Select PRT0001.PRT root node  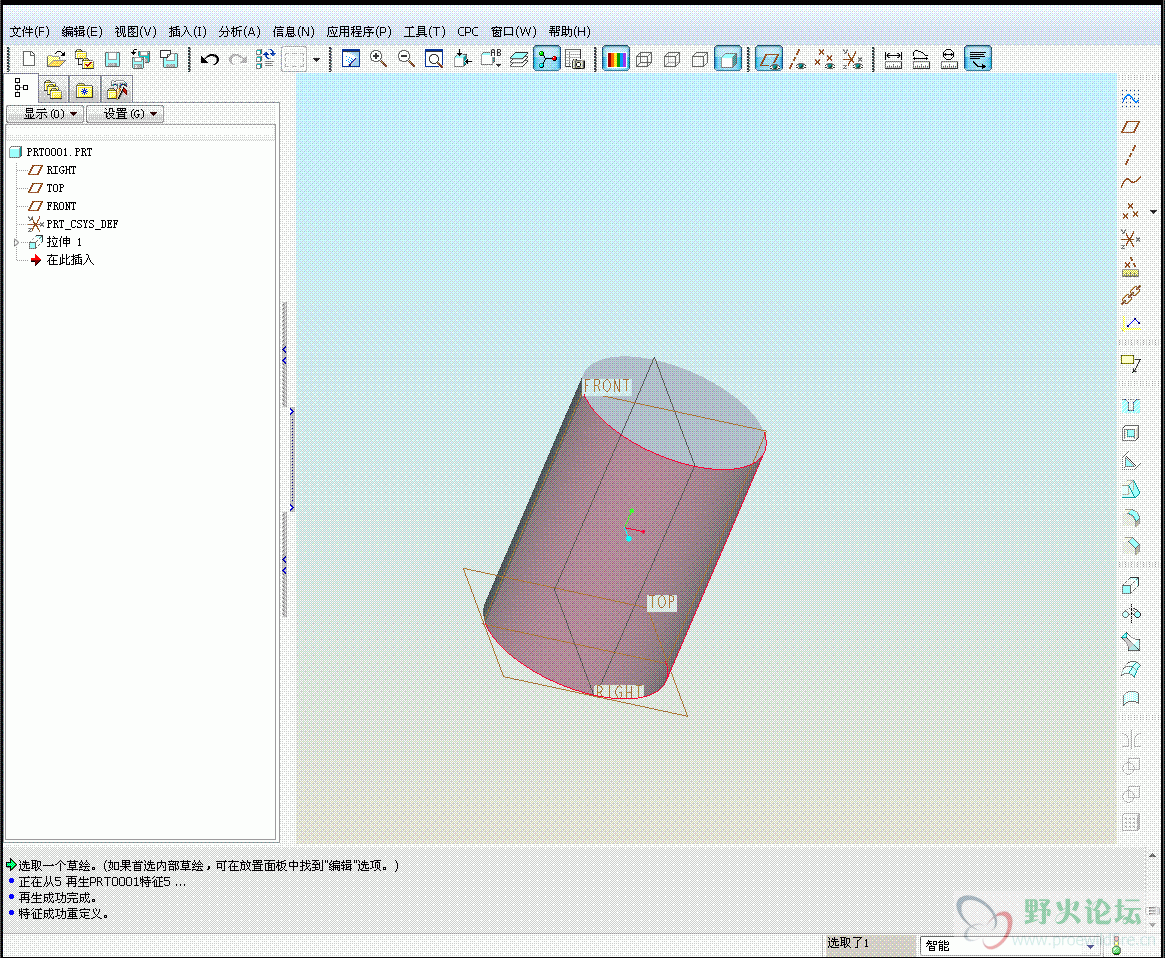coord(51,152)
